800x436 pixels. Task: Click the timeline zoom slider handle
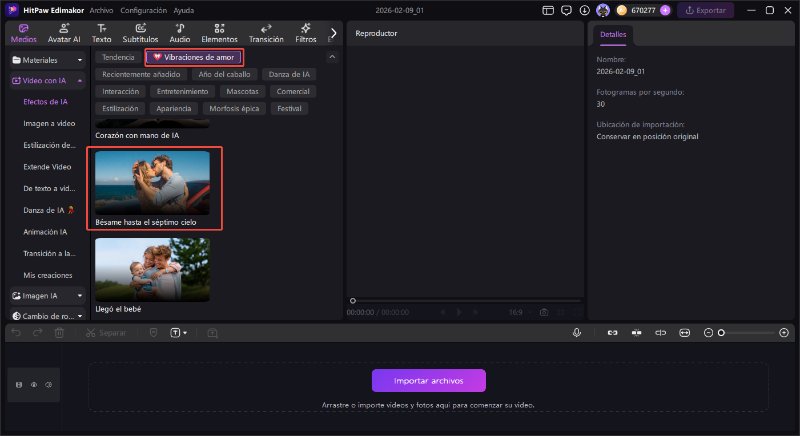tap(721, 333)
